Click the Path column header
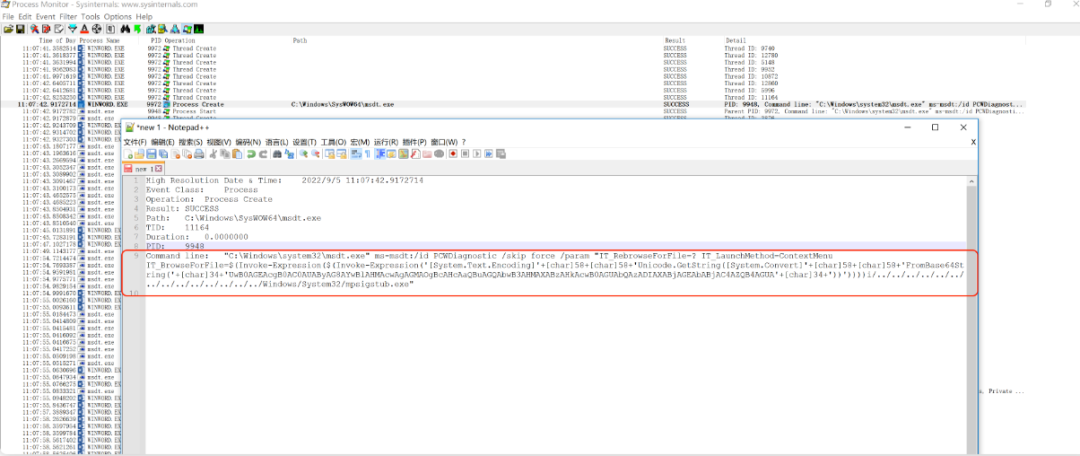This screenshot has width=1080, height=456. tap(300, 41)
